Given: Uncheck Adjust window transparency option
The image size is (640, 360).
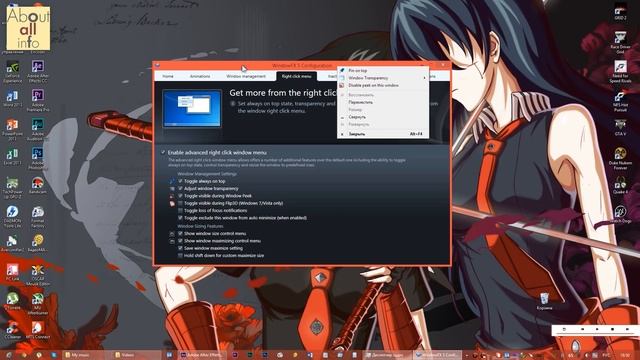Looking at the screenshot, I should click(x=180, y=188).
